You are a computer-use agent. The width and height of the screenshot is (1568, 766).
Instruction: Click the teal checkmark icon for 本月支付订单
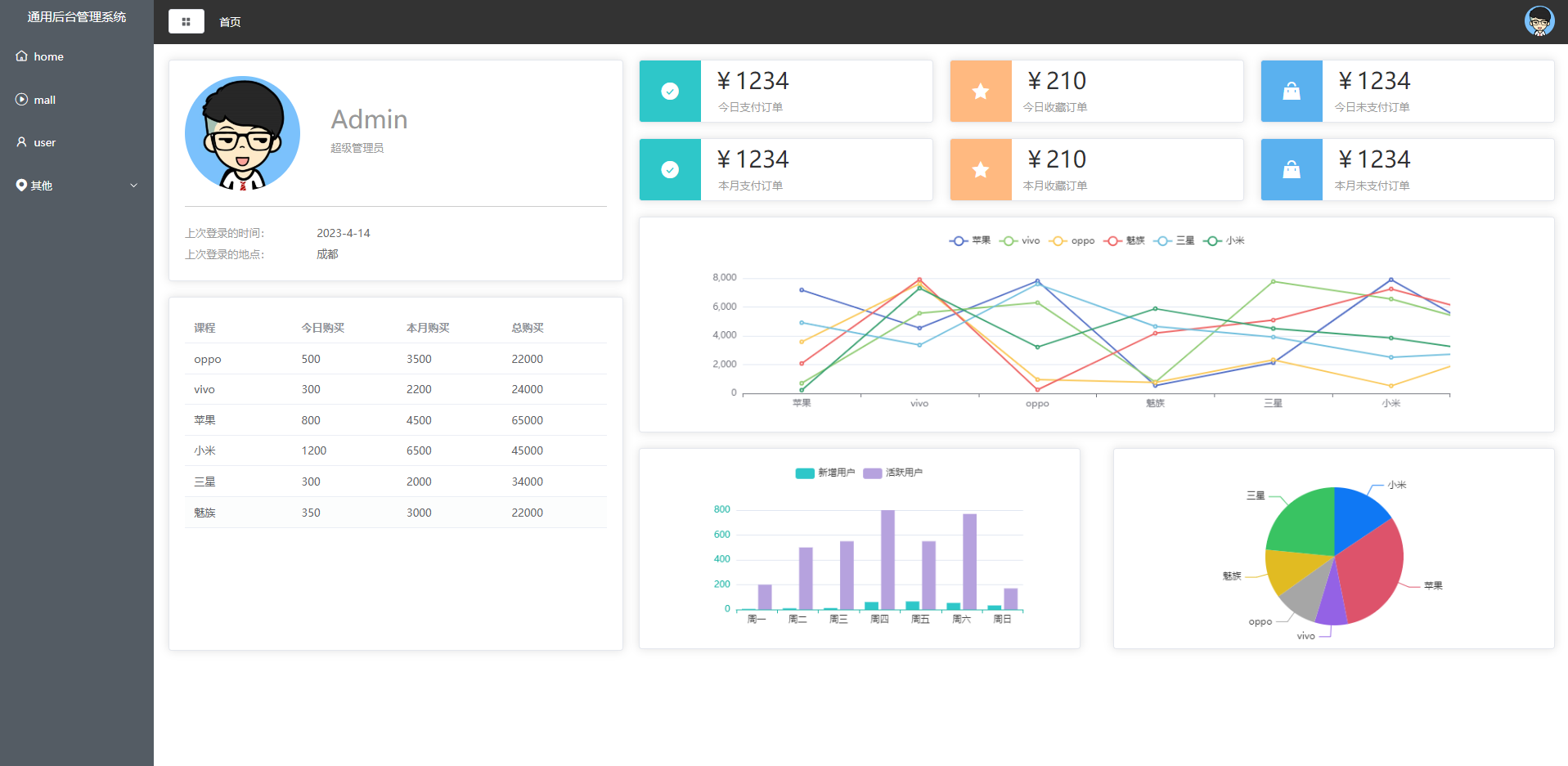pos(670,170)
